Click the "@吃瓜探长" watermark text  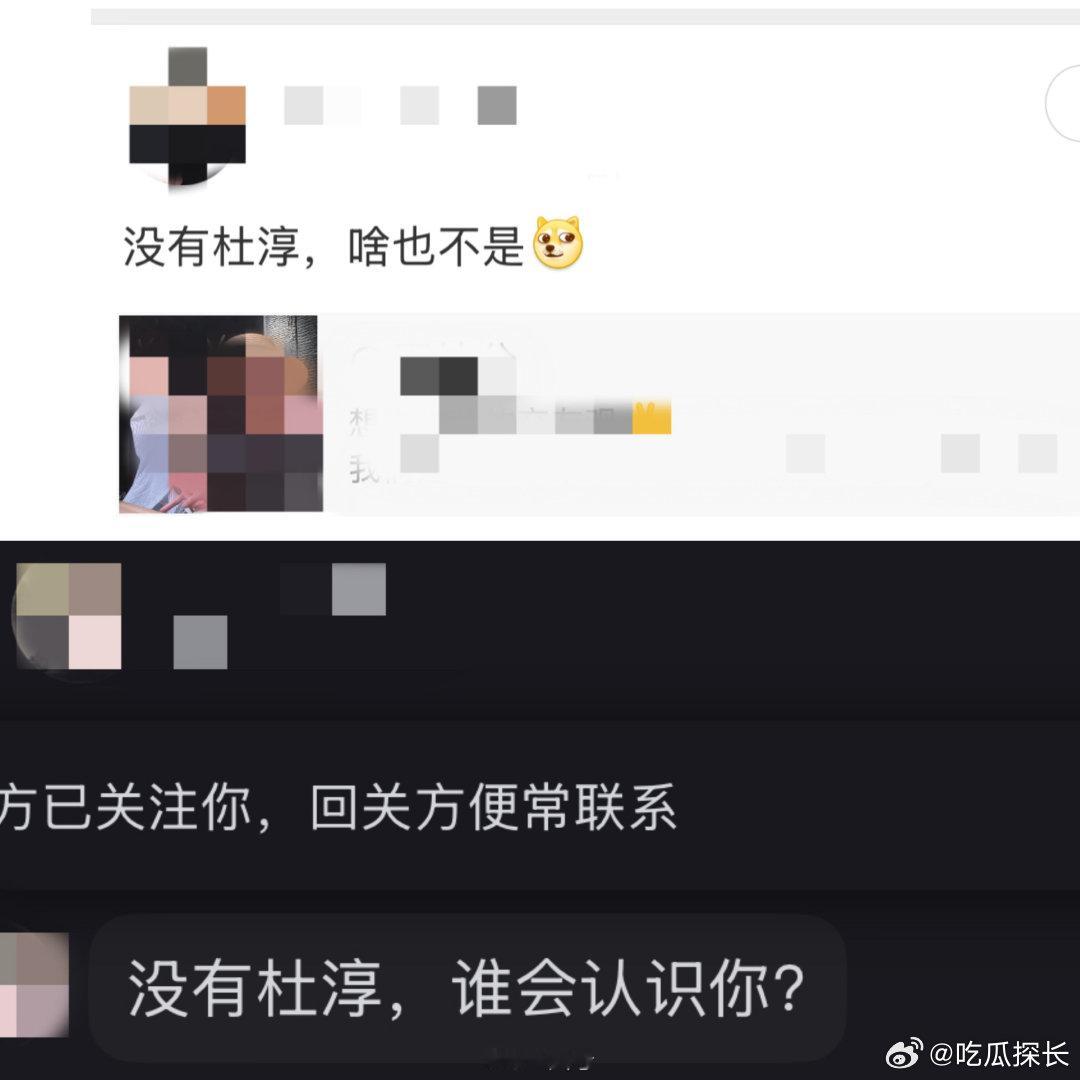1000,1055
